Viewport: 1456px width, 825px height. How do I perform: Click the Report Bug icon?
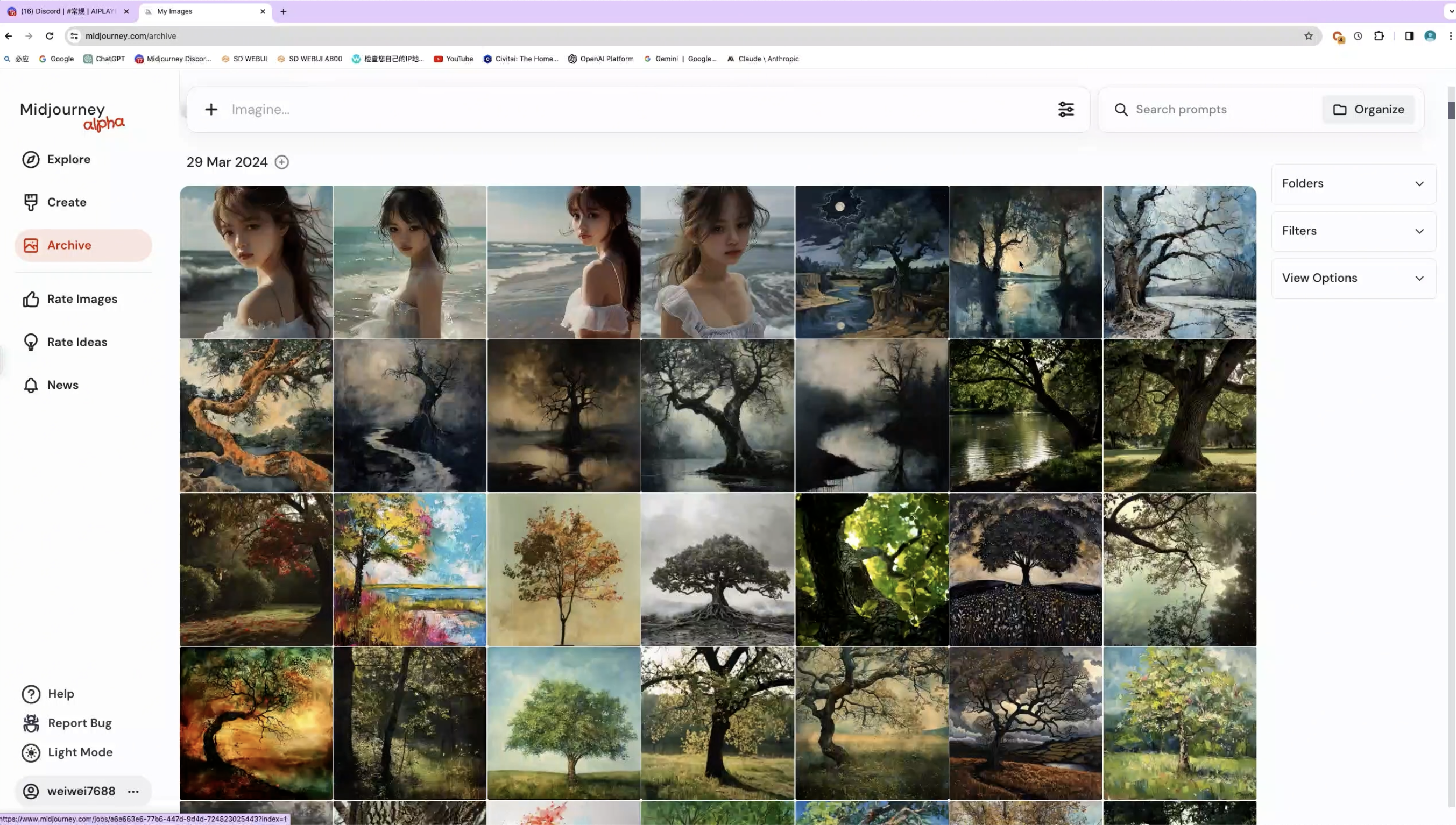click(x=31, y=723)
